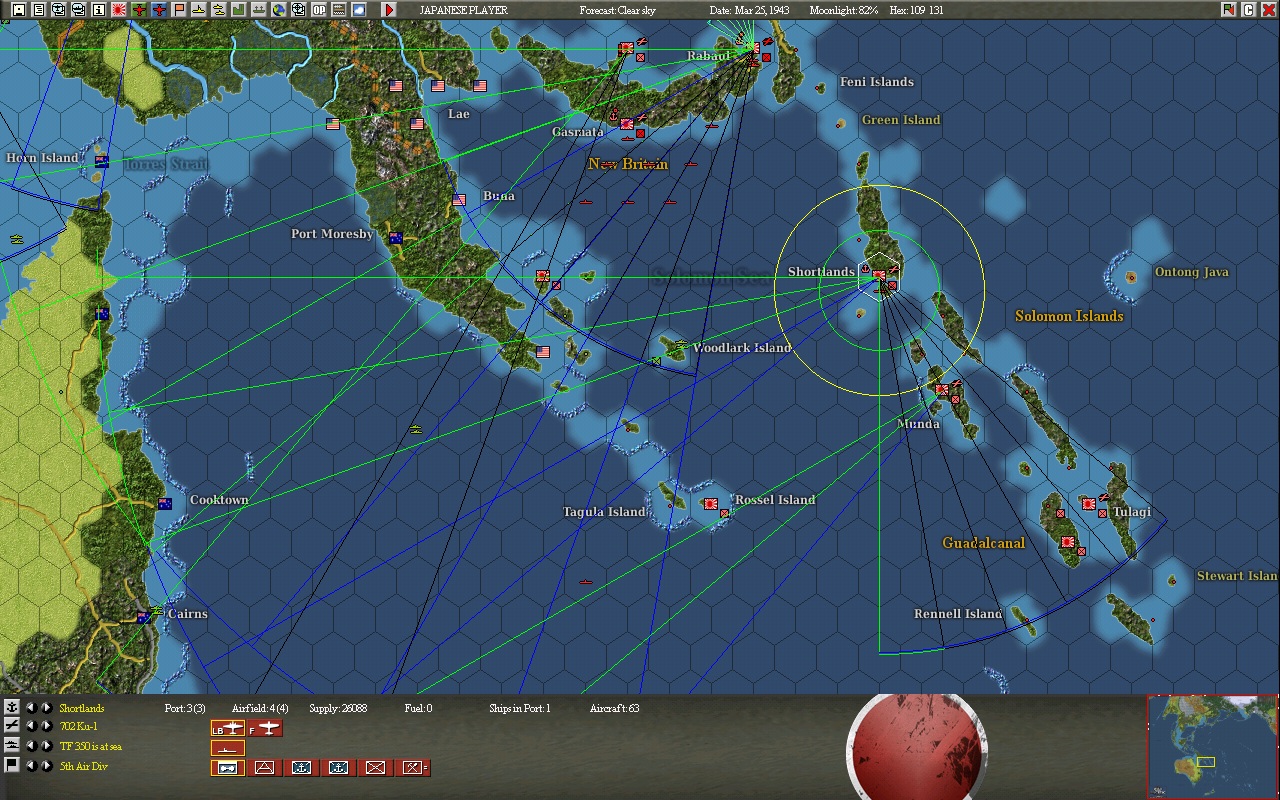1280x800 pixels.
Task: Click the anchor base icon beside Shortlands
Action: pyautogui.click(x=11, y=708)
